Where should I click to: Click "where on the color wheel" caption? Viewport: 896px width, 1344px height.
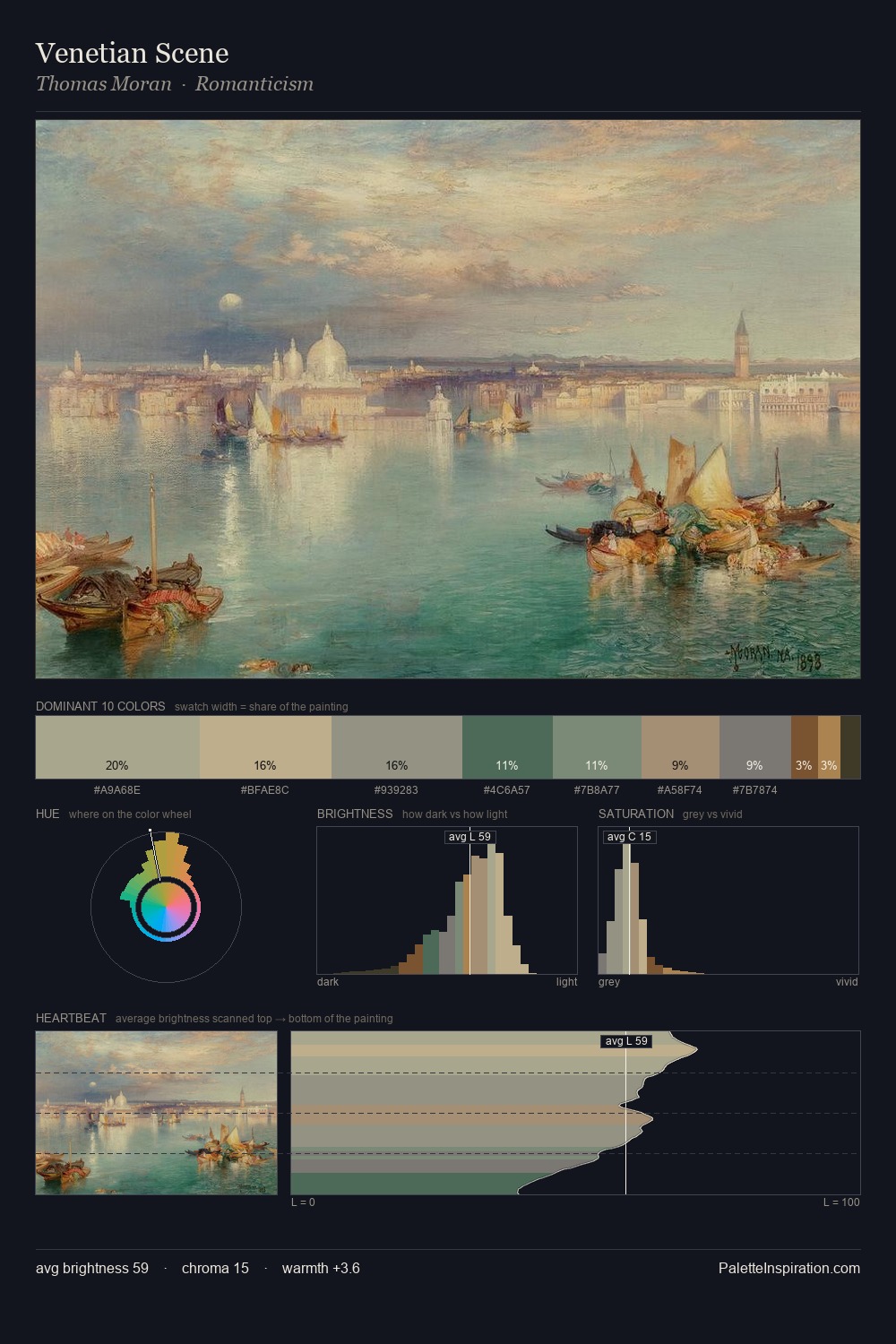(130, 814)
